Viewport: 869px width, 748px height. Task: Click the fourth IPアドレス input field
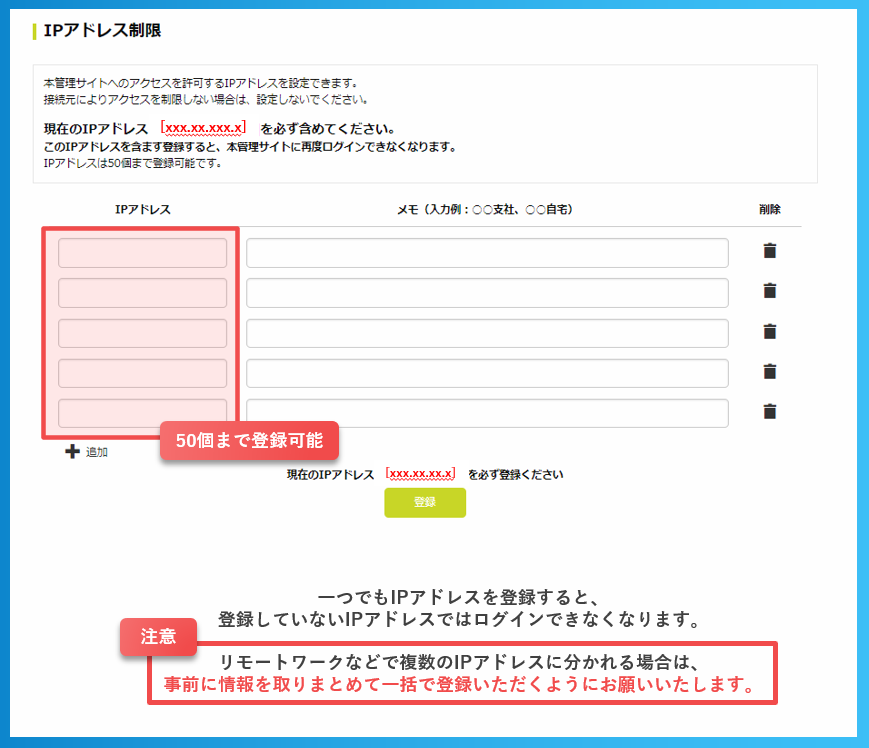pos(142,373)
